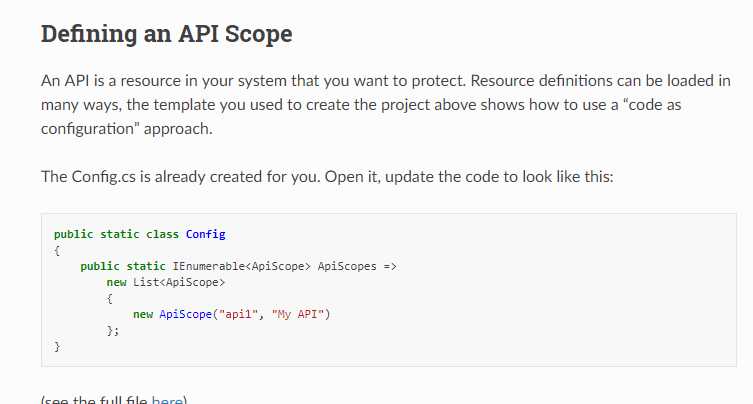Click the text "update the code to look like this:"

(499, 177)
